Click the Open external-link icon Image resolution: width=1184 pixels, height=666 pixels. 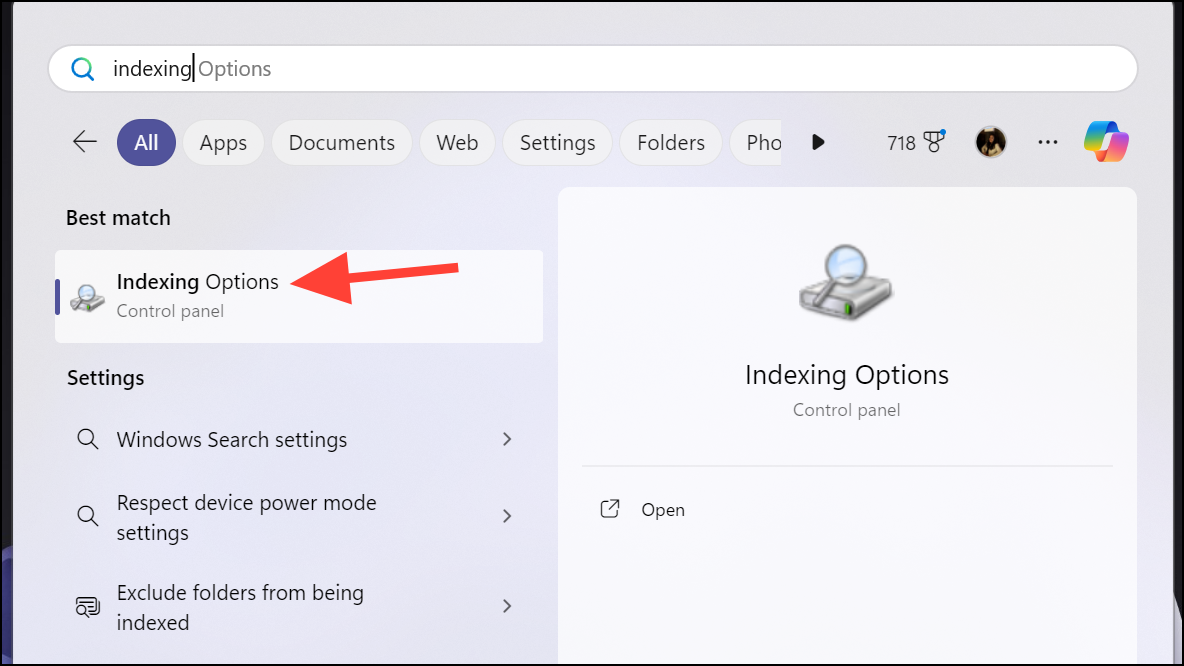(610, 509)
